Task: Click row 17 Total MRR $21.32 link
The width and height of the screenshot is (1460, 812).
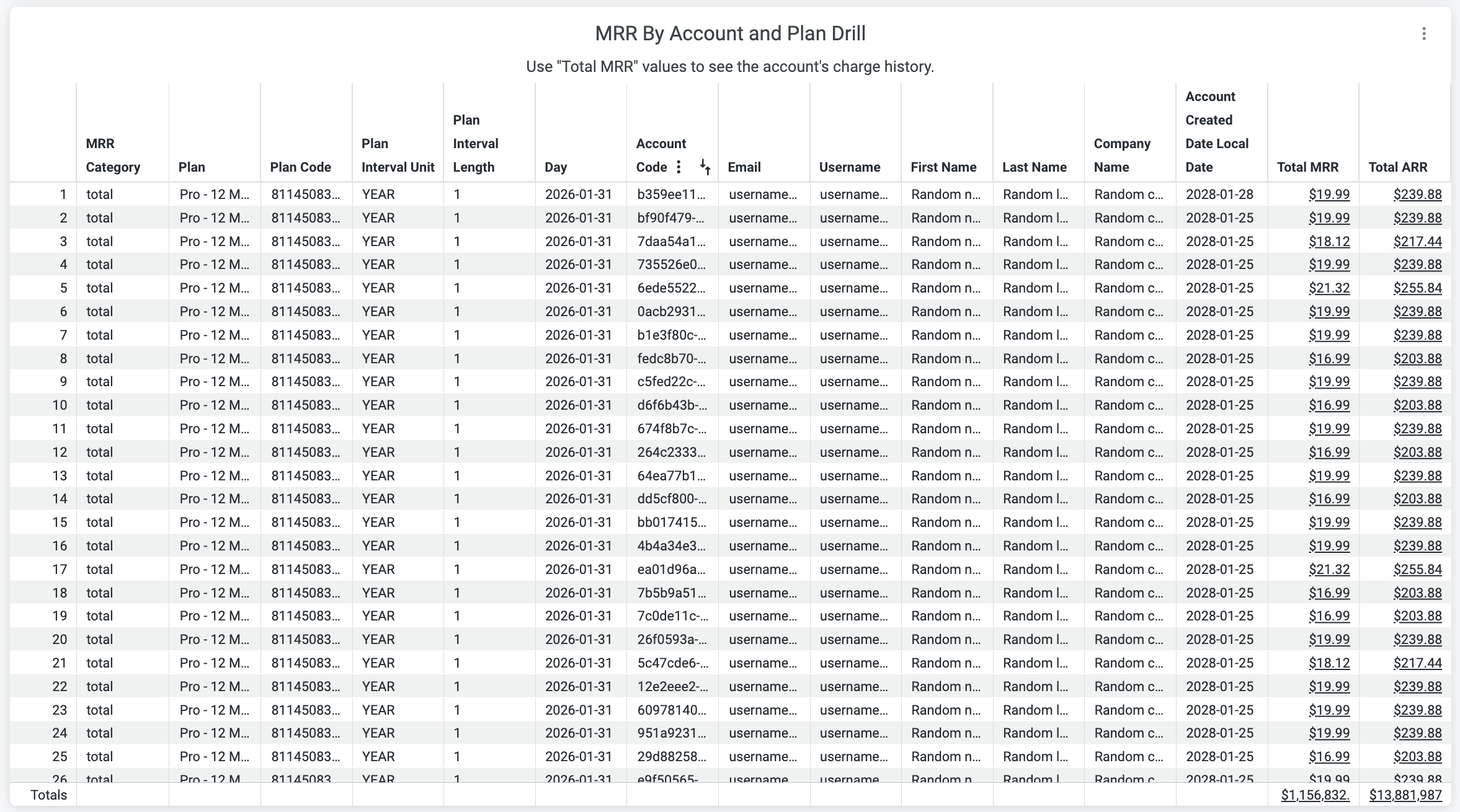Action: click(x=1329, y=570)
